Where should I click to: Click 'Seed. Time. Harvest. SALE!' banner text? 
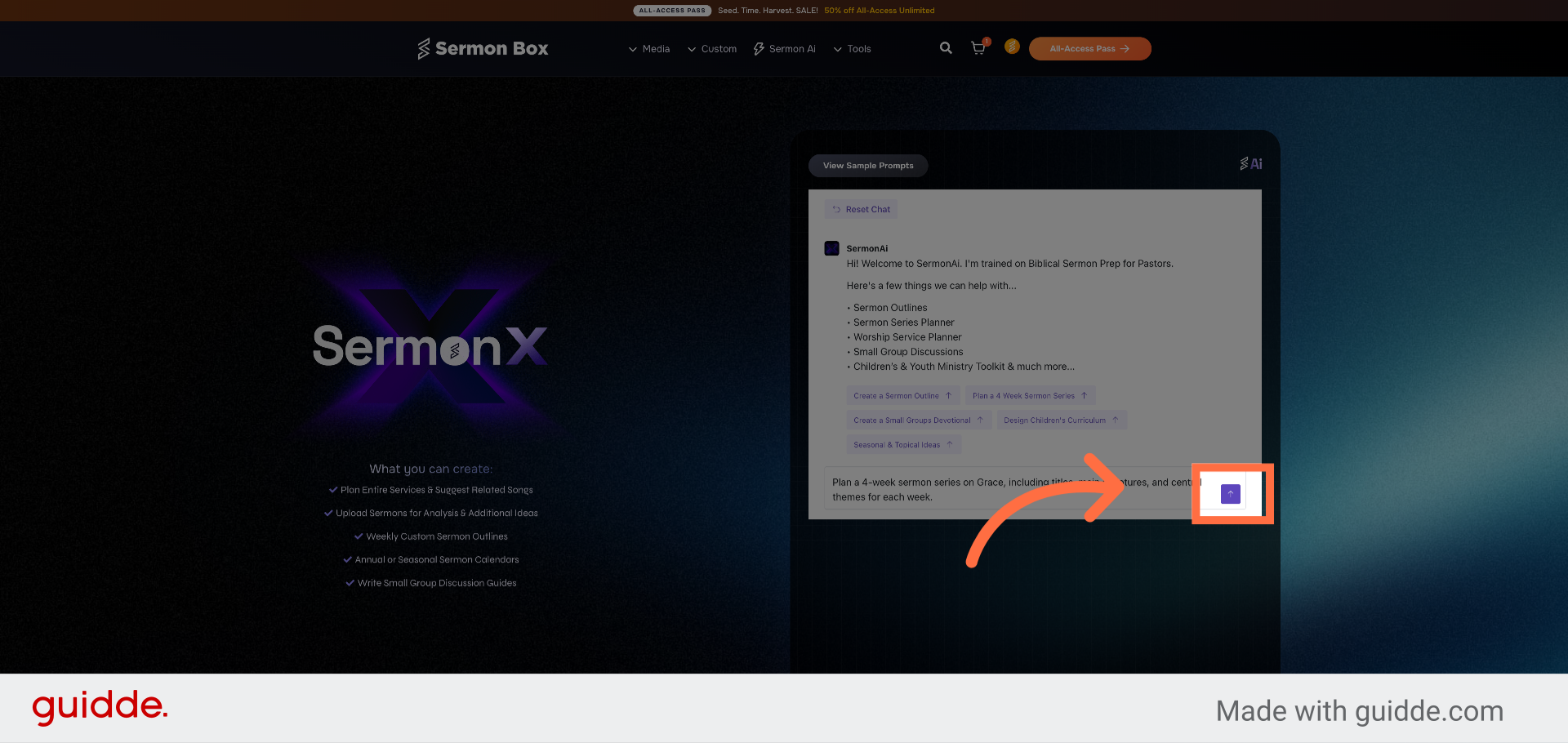coord(768,11)
